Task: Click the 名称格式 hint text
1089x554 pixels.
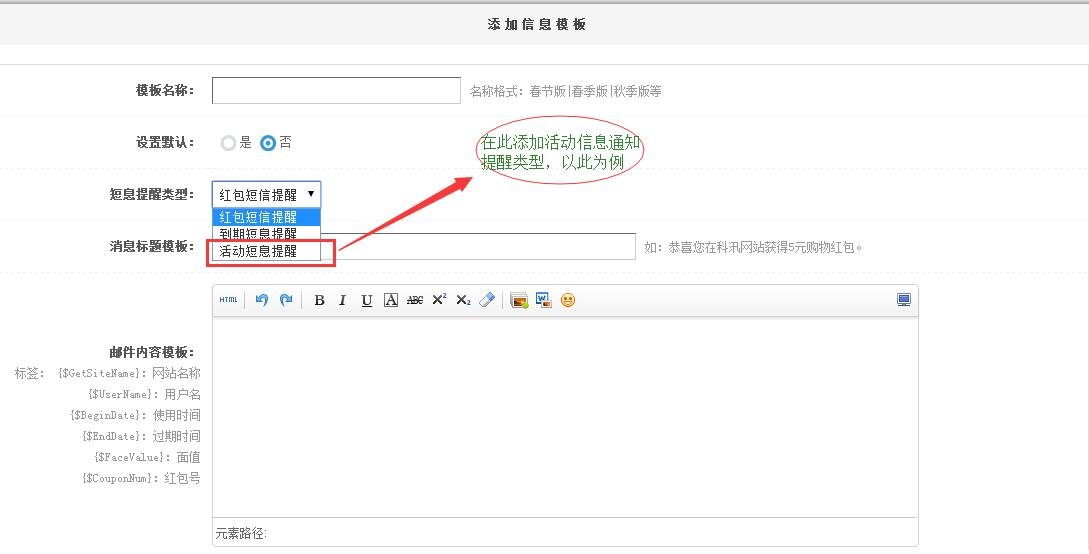Action: click(565, 91)
